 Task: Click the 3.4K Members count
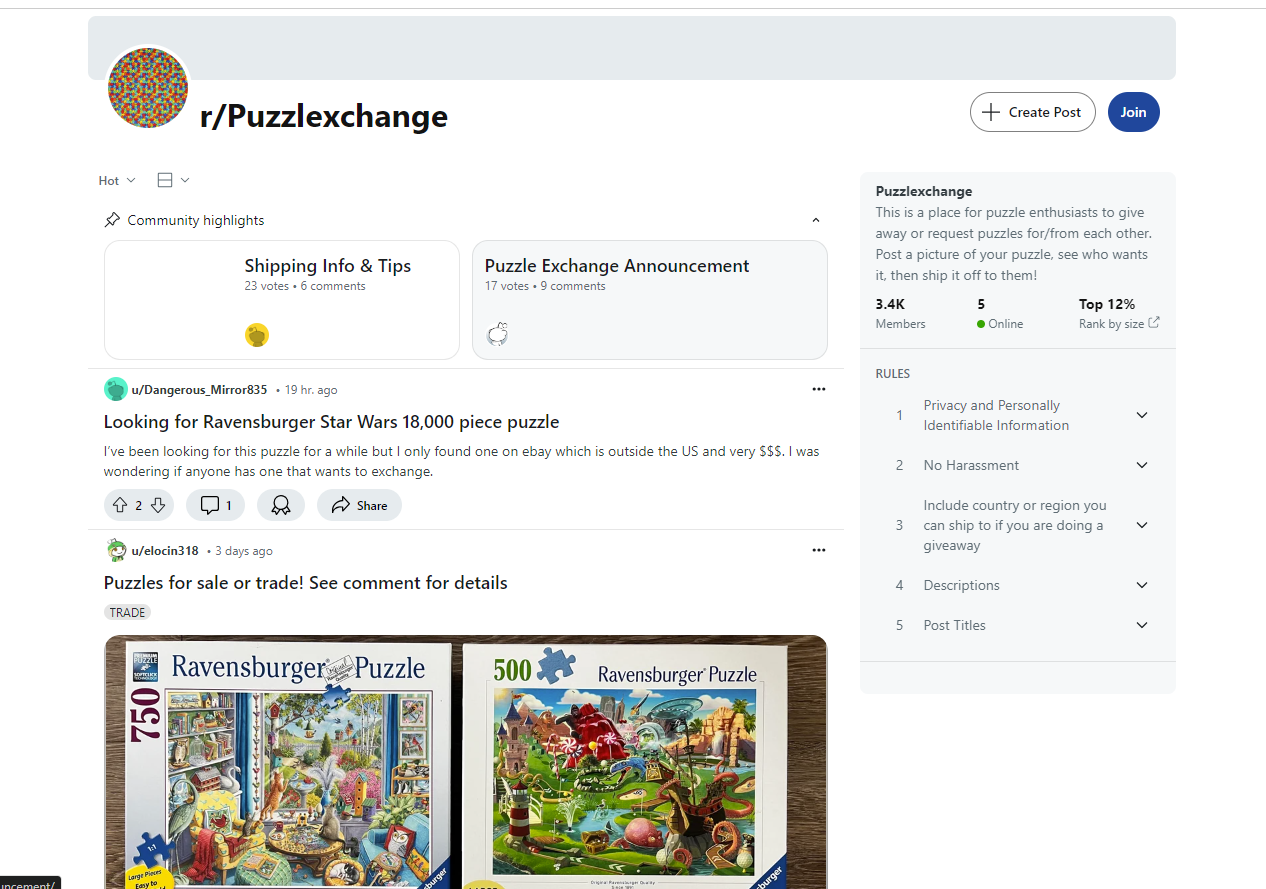pyautogui.click(x=900, y=313)
